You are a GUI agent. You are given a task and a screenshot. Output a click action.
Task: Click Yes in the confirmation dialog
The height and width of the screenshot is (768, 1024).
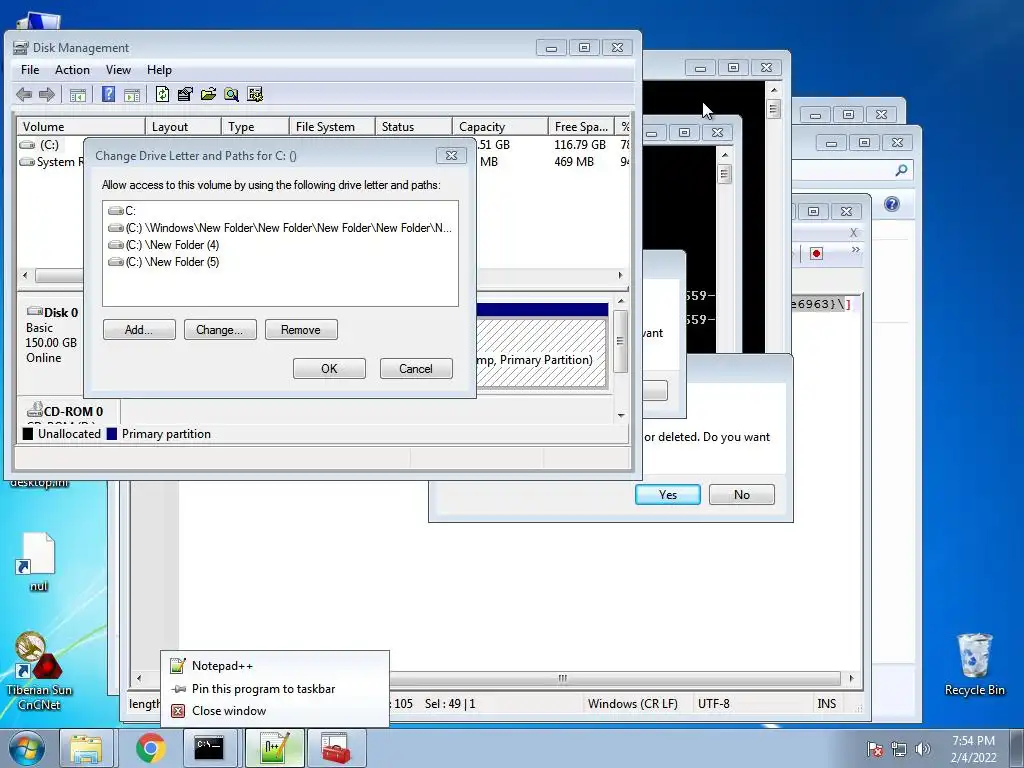tap(667, 494)
